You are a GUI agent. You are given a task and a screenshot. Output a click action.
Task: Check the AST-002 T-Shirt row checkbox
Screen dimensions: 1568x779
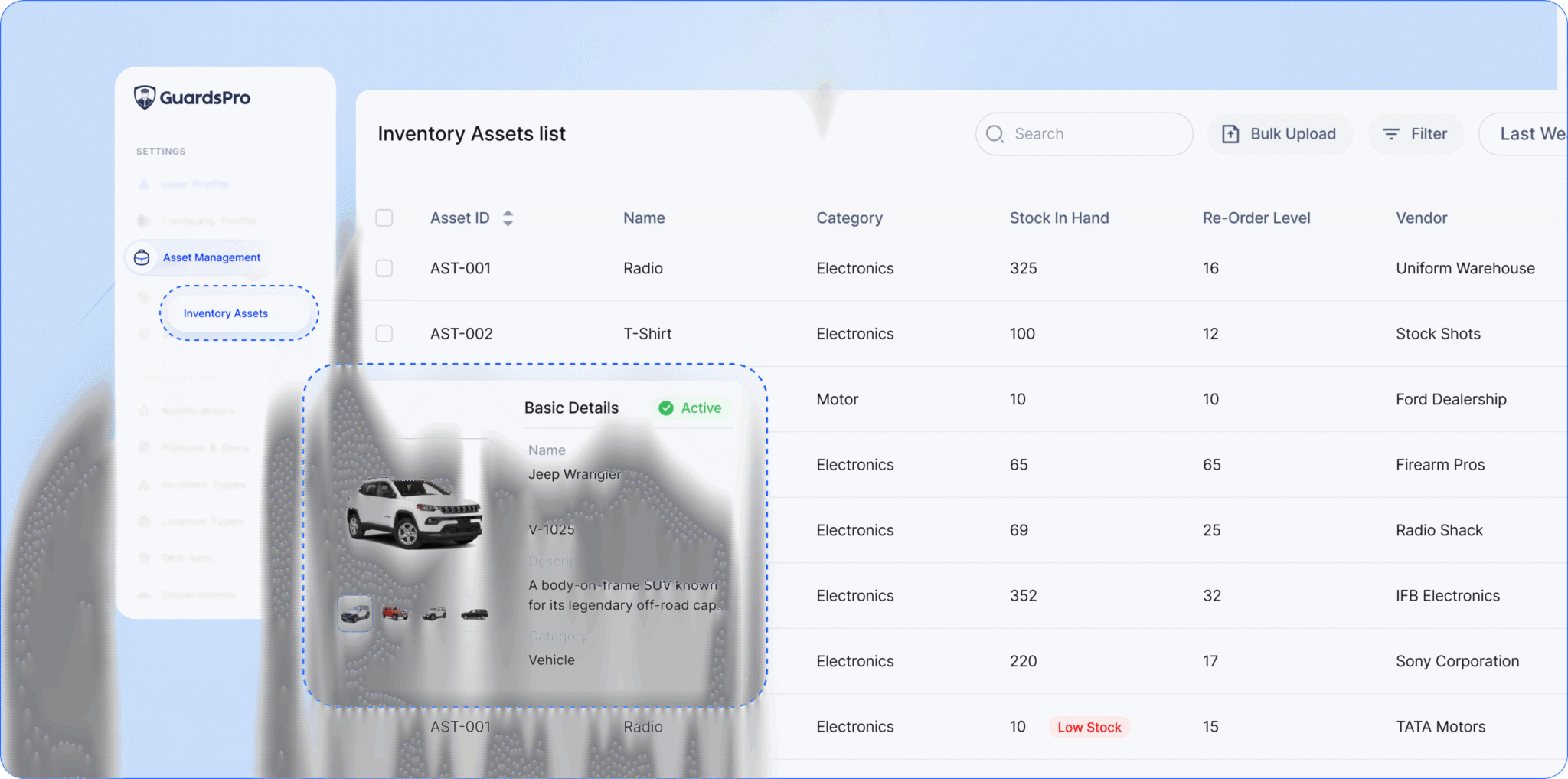384,334
